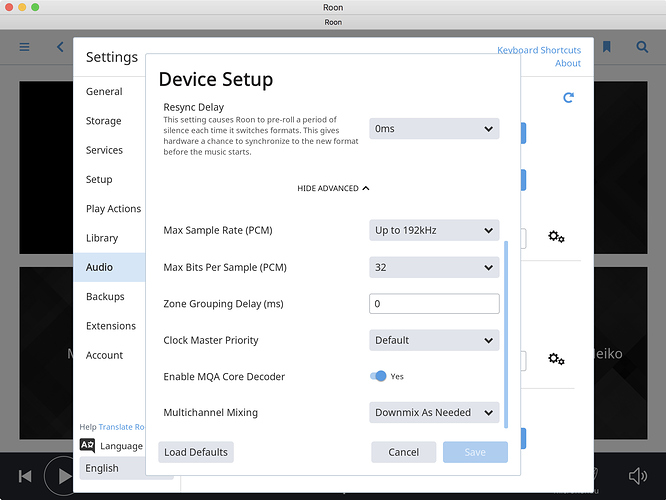The height and width of the screenshot is (500, 666).
Task: Refresh audio devices with the reload icon
Action: pyautogui.click(x=568, y=98)
